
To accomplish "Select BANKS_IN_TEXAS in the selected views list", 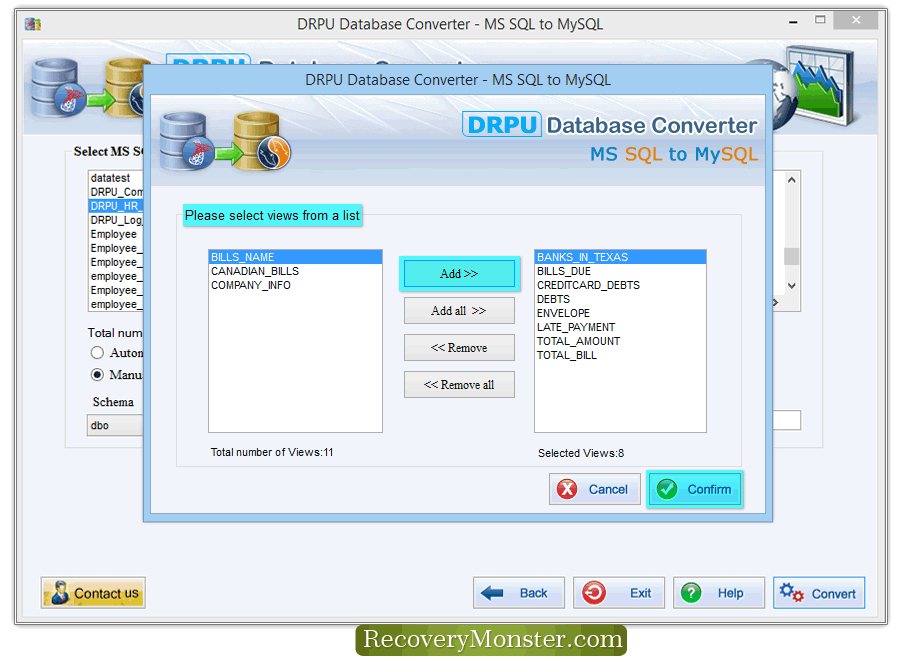I will pos(620,257).
